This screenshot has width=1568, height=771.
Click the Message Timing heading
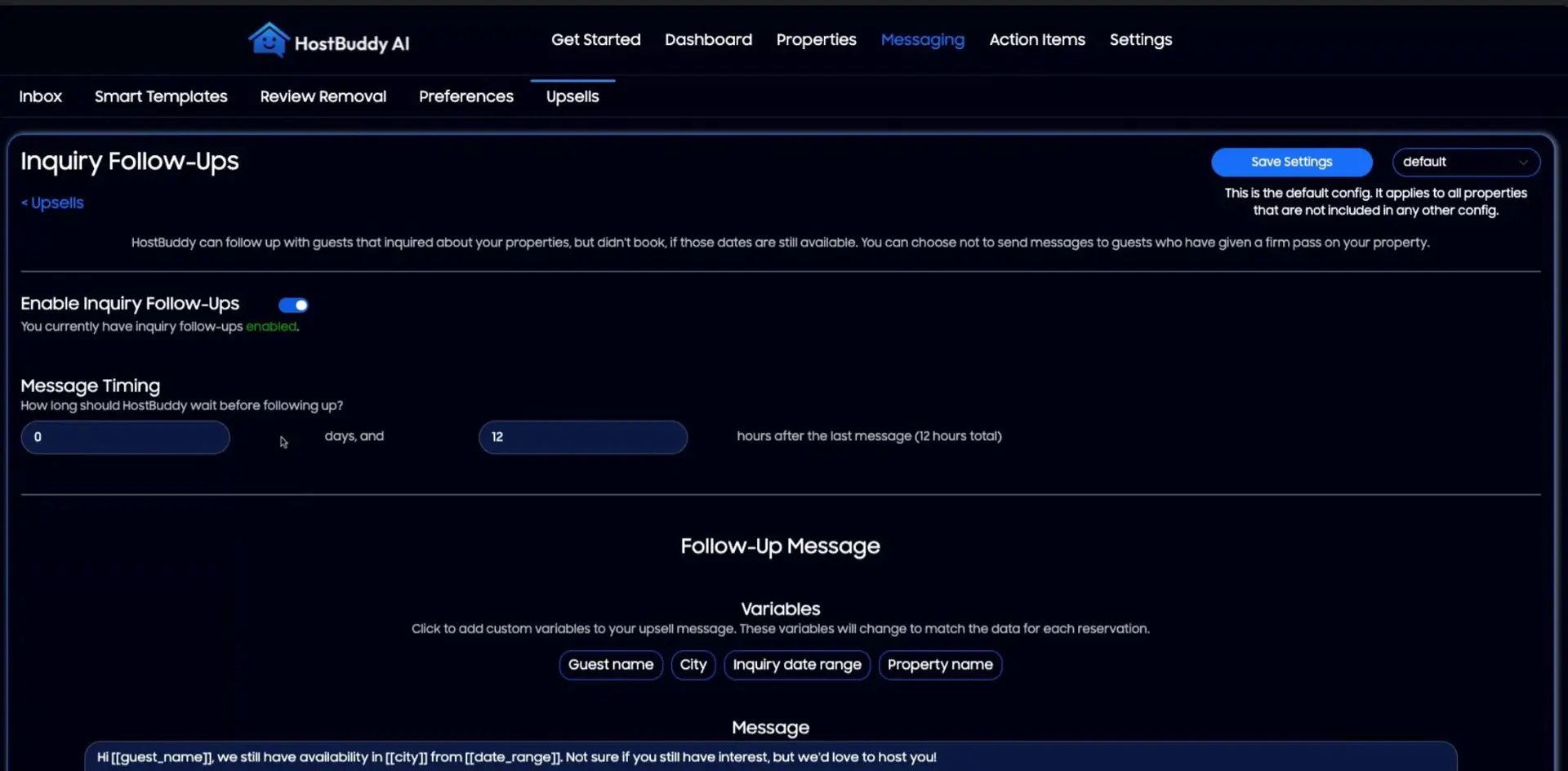point(91,385)
